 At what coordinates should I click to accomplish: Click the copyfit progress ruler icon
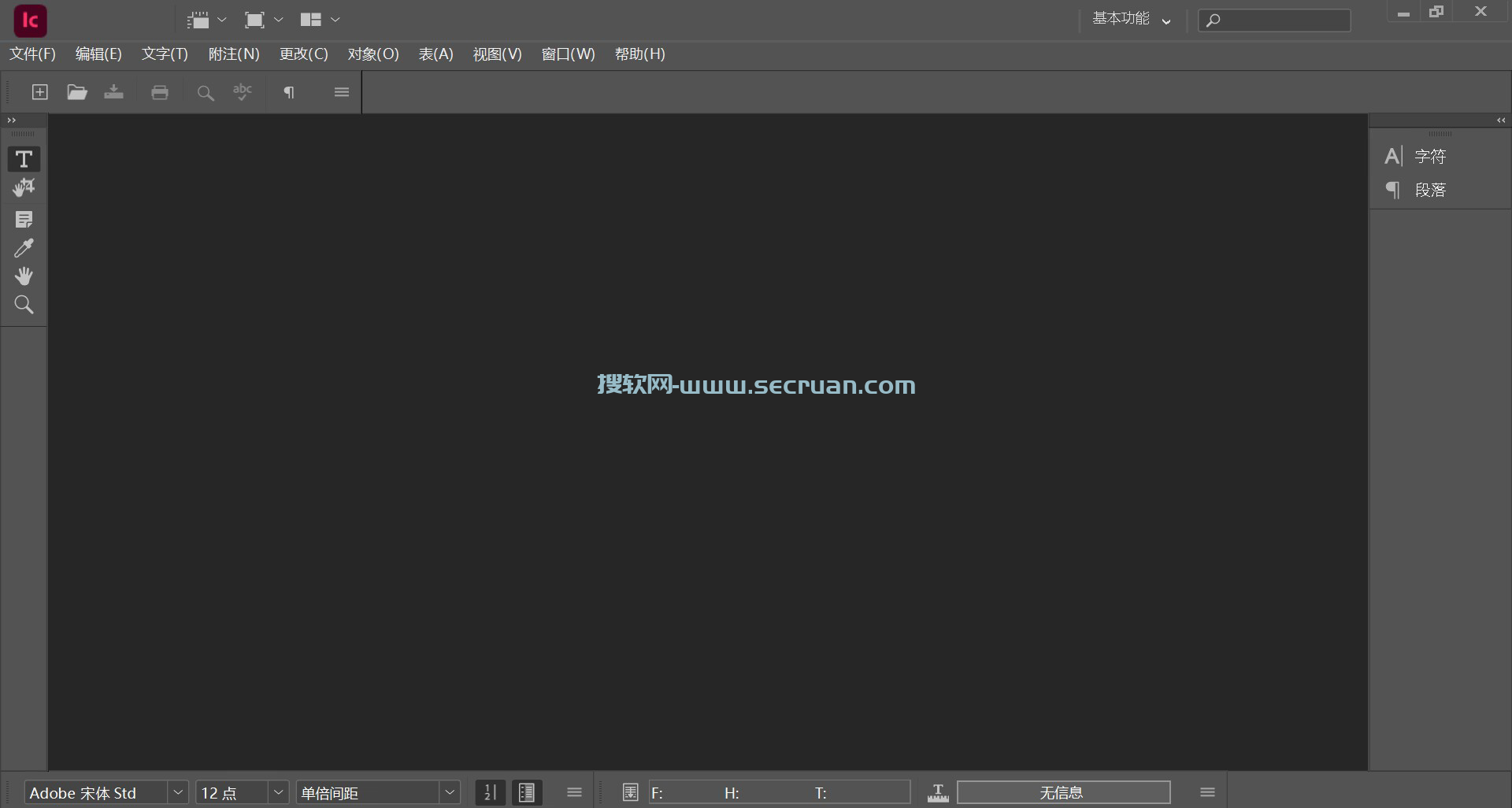point(938,792)
